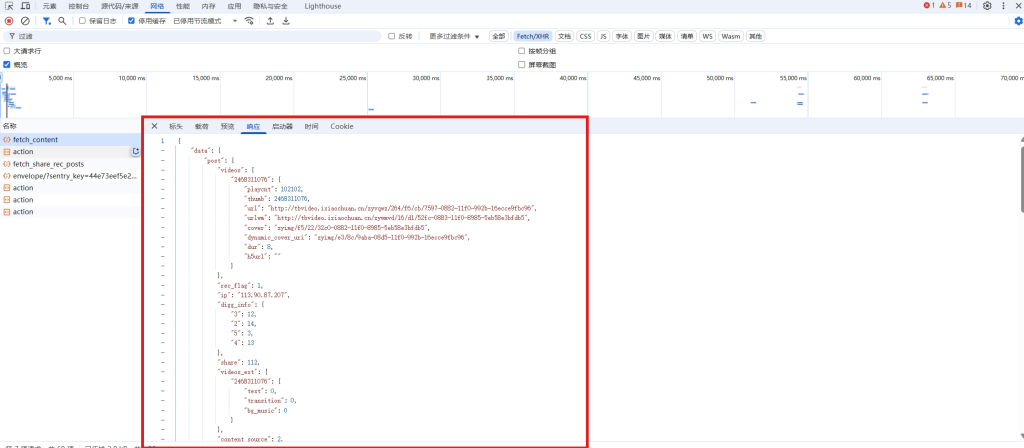This screenshot has width=1024, height=448.
Task: Open the 控制台 panel tab
Action: coord(78,6)
